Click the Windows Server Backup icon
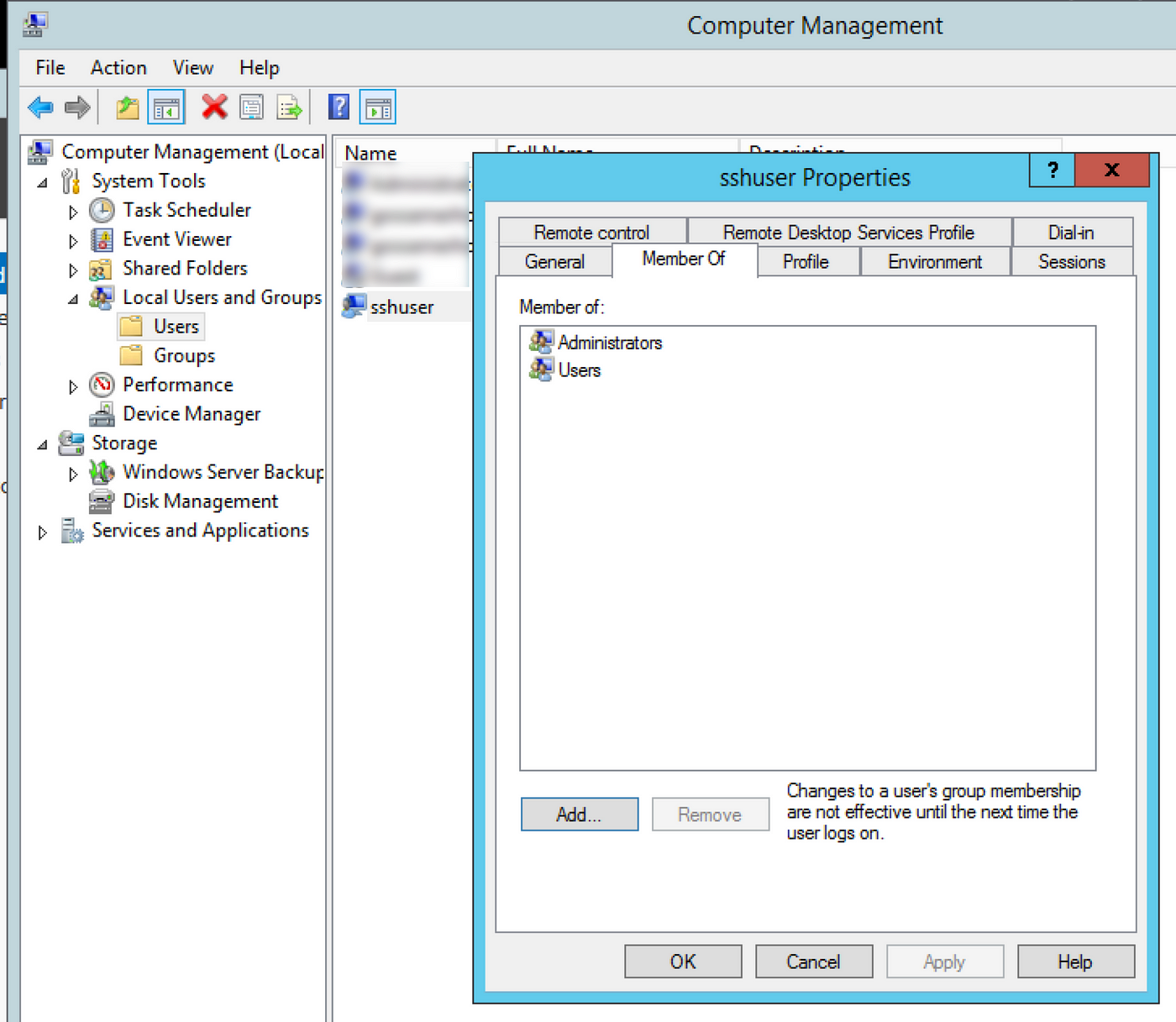1176x1022 pixels. coord(102,472)
